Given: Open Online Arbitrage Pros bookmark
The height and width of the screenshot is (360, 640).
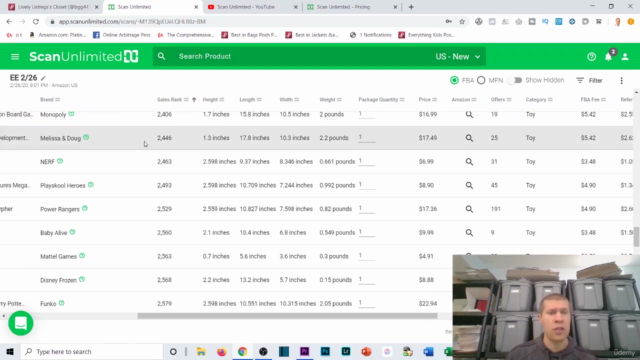Looking at the screenshot, I should [122, 35].
